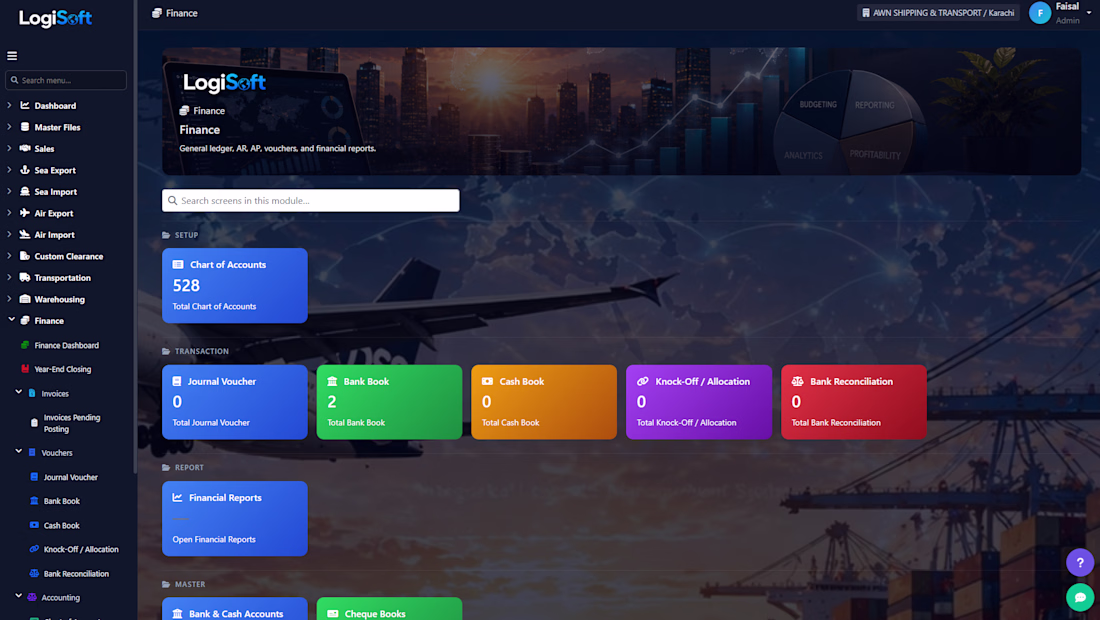Viewport: 1100px width, 620px height.
Task: Click the Finance icon in top breadcrumb
Action: coord(157,13)
